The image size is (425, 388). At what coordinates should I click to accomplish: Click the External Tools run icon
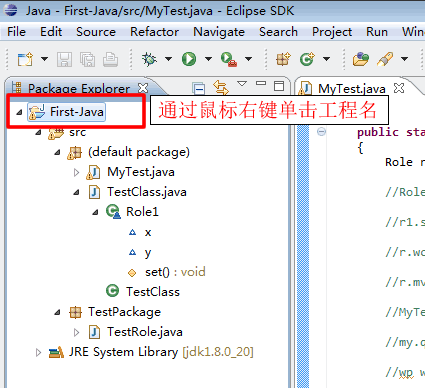[x=229, y=59]
